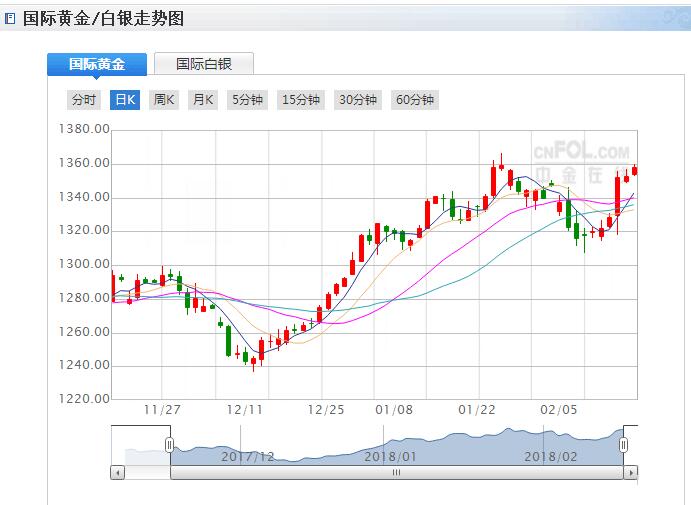The image size is (691, 505).
Task: Click the grip marks on the scrollbar thumb
Action: pyautogui.click(x=396, y=472)
